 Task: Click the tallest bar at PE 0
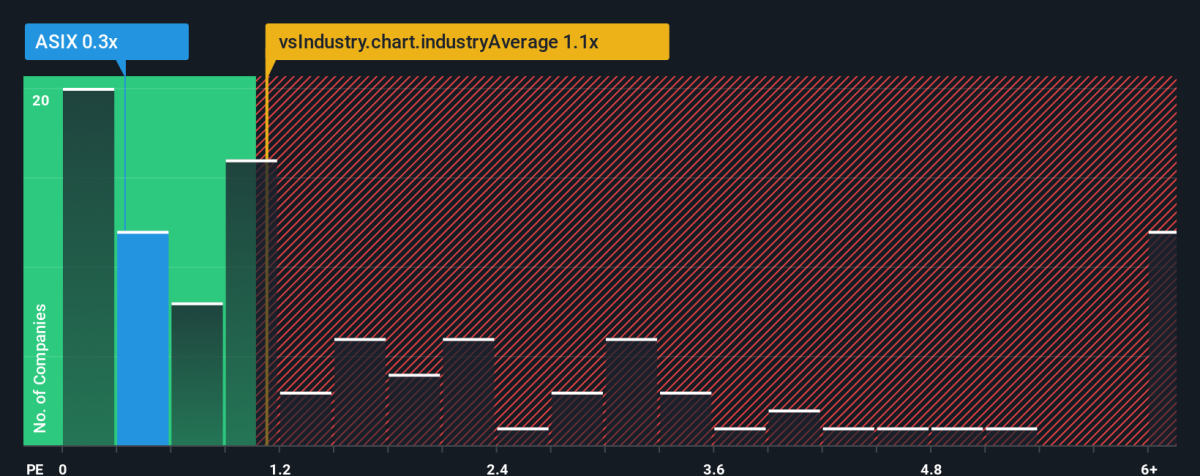pyautogui.click(x=88, y=268)
